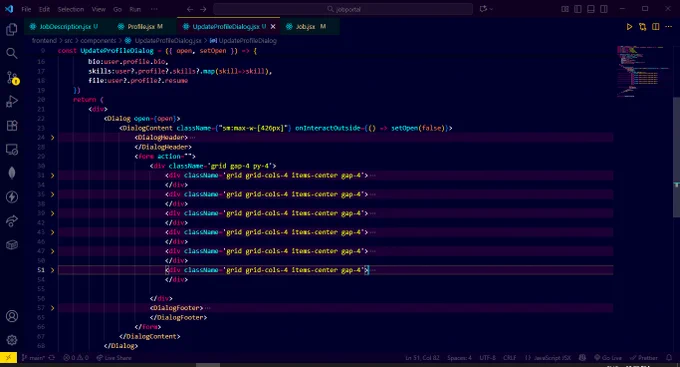680x367 pixels.
Task: Expand the folded div at line 43
Action: coord(52,232)
